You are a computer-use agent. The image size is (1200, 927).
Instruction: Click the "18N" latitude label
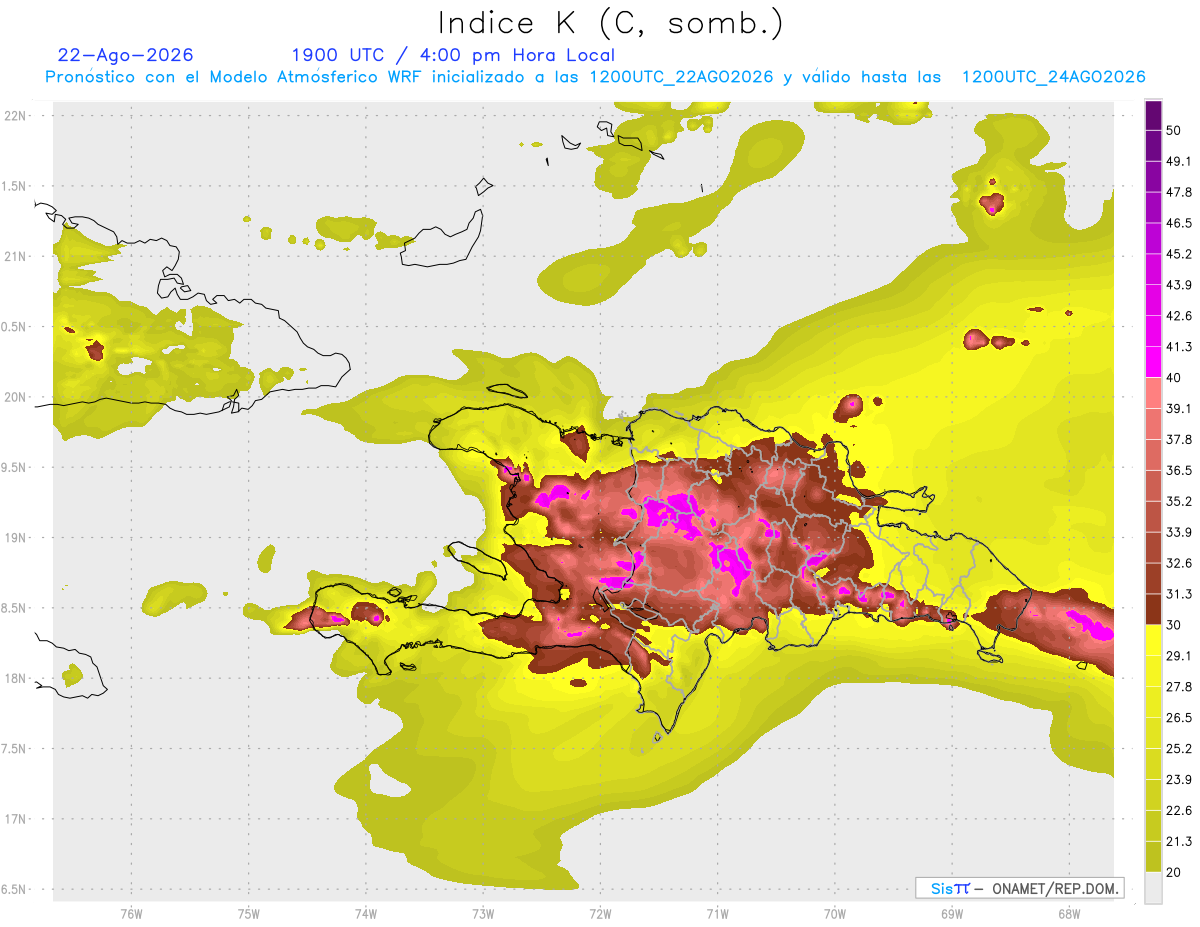point(15,678)
